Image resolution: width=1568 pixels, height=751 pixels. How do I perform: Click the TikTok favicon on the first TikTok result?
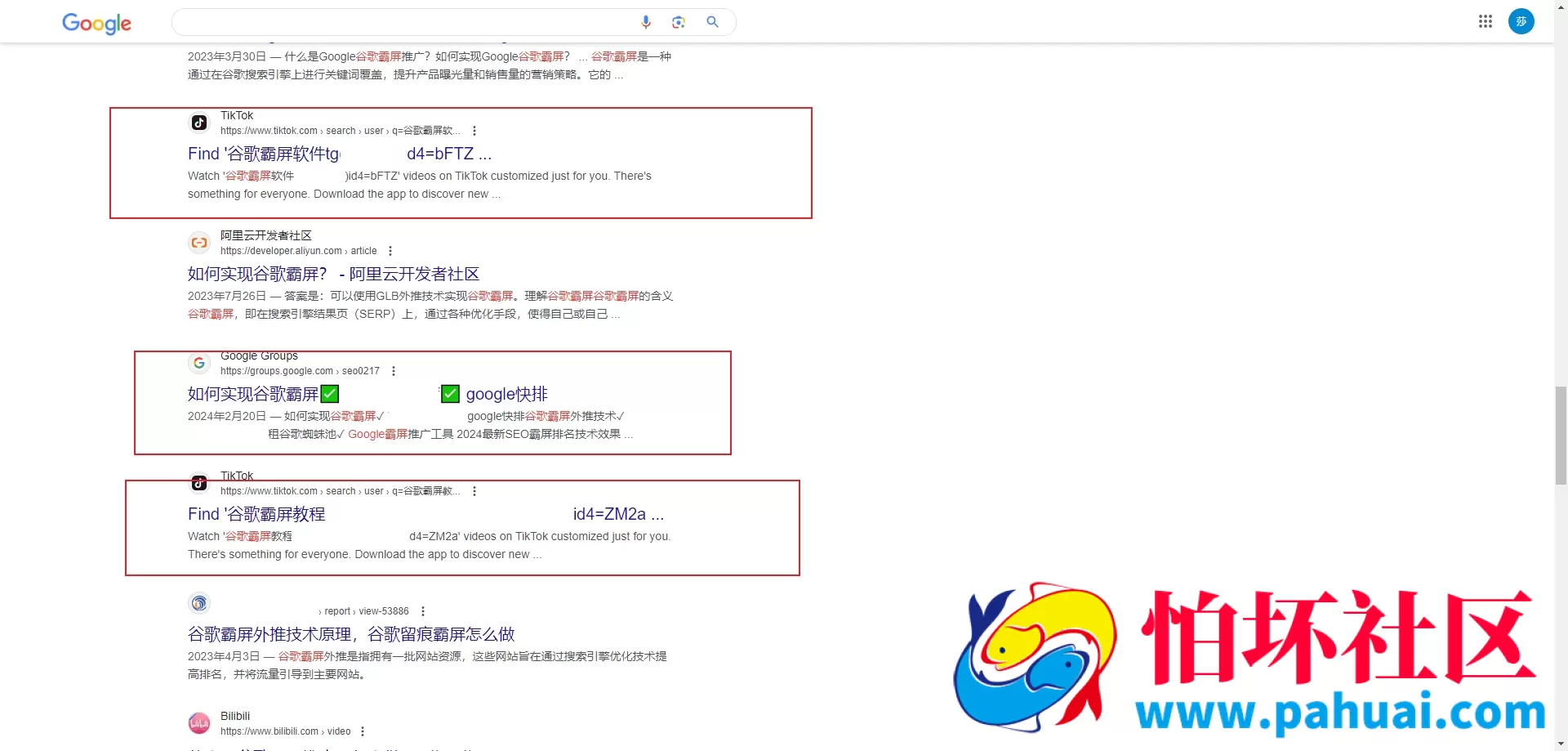[198, 123]
